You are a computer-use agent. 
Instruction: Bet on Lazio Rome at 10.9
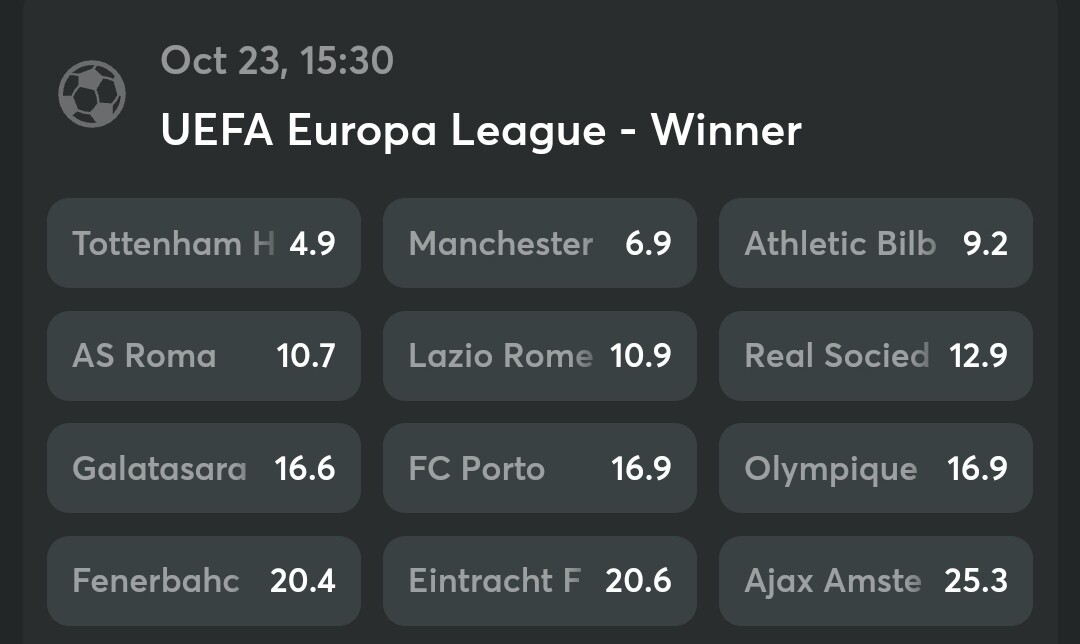[540, 356]
